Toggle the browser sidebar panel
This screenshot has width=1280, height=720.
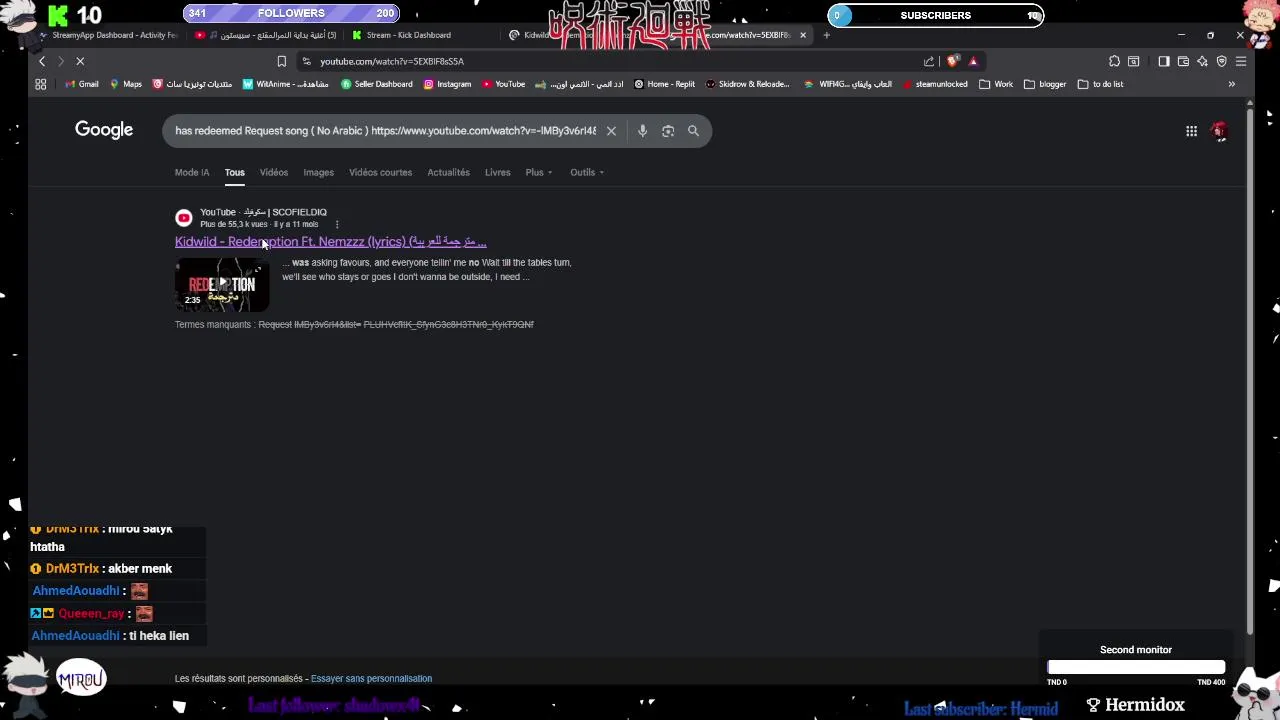[x=1164, y=61]
